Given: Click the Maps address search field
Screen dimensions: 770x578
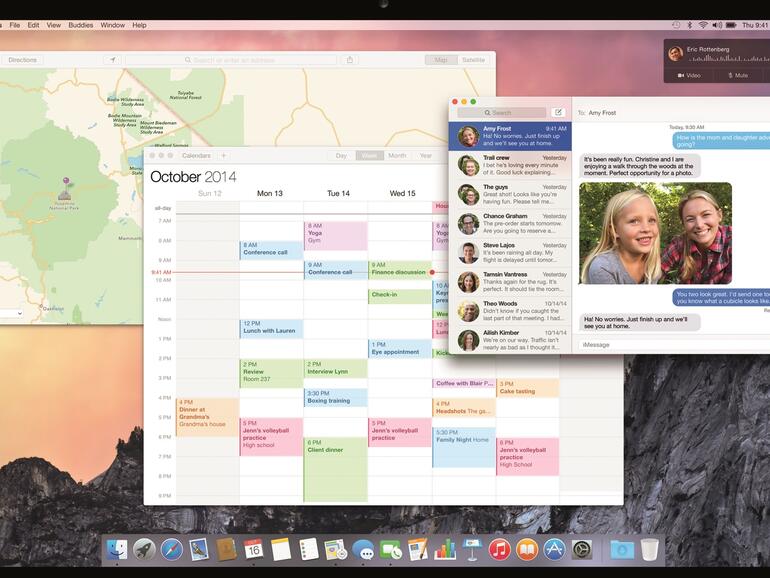Looking at the screenshot, I should (231, 60).
